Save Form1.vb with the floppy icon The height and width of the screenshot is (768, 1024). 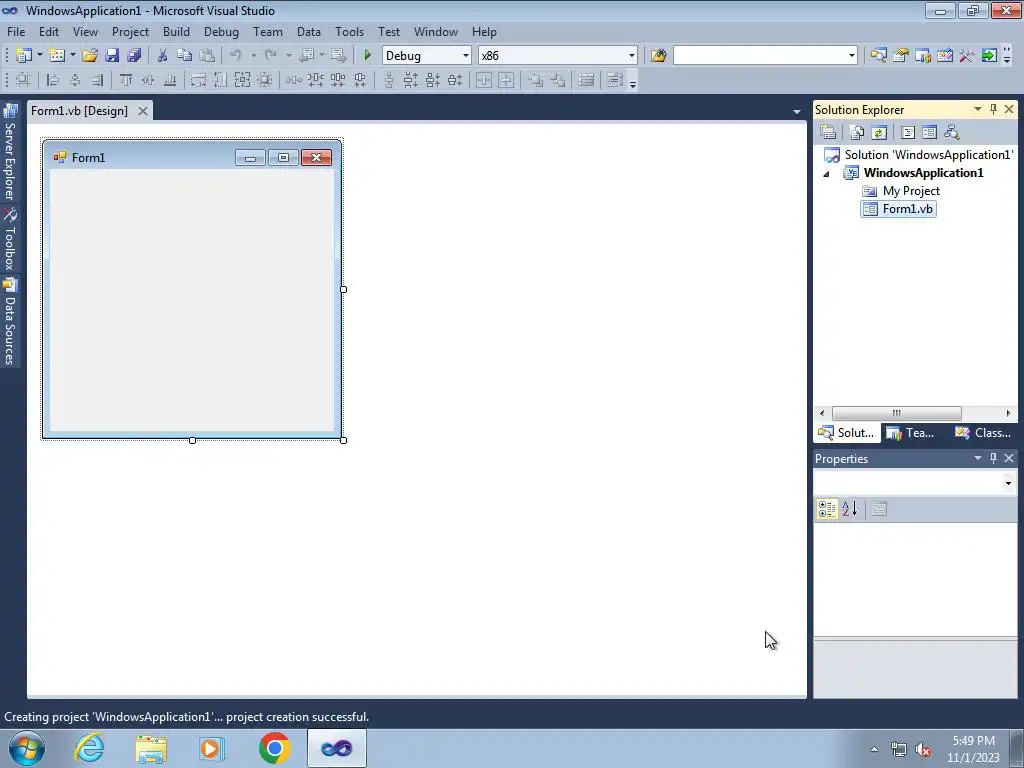click(112, 56)
